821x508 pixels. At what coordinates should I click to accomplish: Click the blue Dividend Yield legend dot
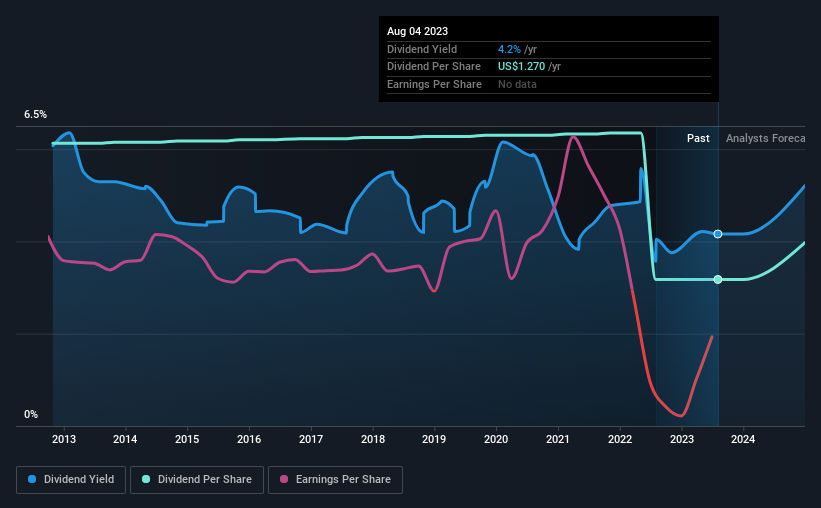click(x=32, y=479)
